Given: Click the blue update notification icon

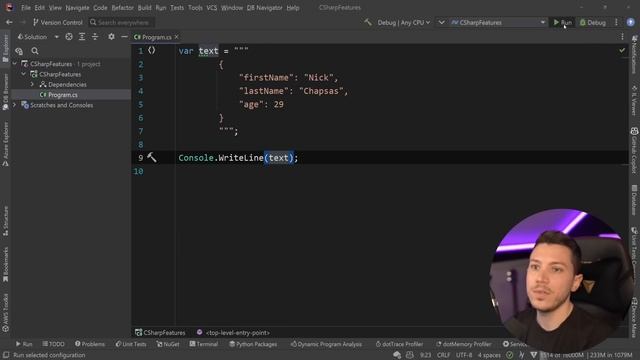Looking at the screenshot, I should (631, 22).
